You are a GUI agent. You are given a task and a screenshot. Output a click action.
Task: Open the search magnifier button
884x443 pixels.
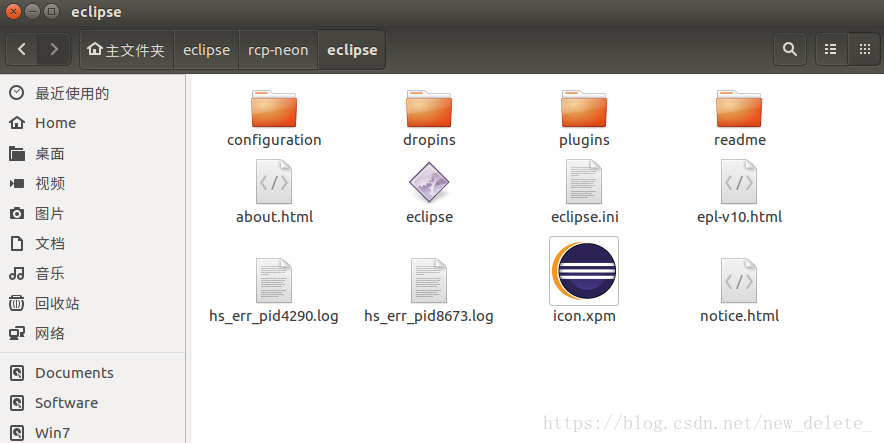[x=790, y=50]
